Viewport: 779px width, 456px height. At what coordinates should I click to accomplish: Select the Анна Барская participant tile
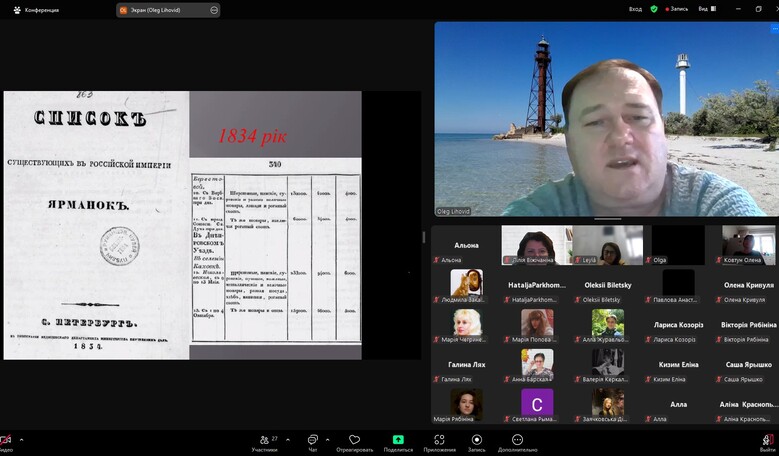tap(537, 365)
